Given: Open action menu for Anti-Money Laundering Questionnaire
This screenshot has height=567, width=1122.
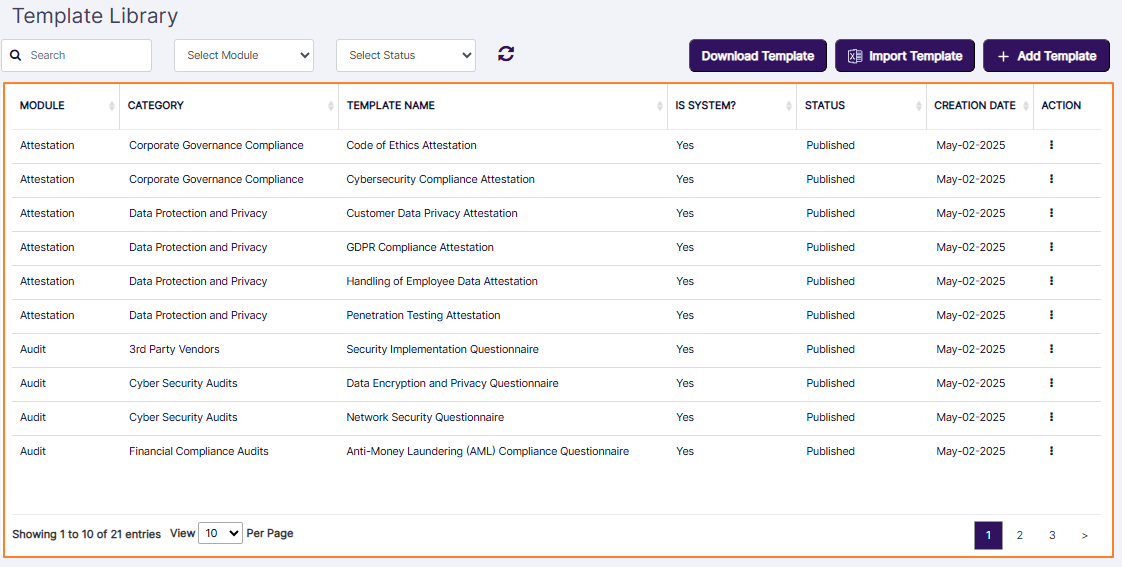Looking at the screenshot, I should tap(1051, 451).
